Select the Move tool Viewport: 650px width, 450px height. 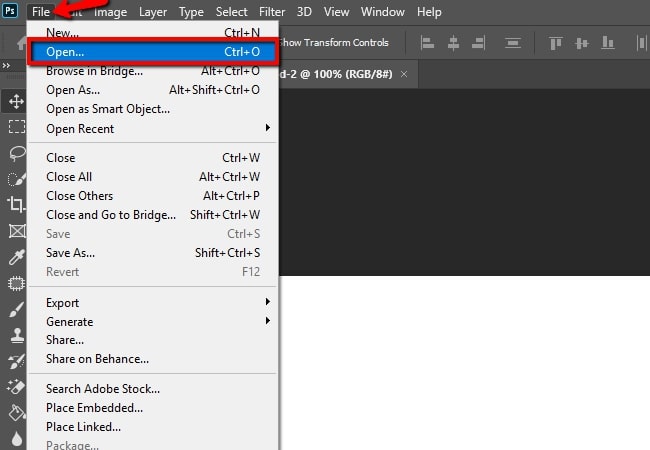tap(16, 101)
